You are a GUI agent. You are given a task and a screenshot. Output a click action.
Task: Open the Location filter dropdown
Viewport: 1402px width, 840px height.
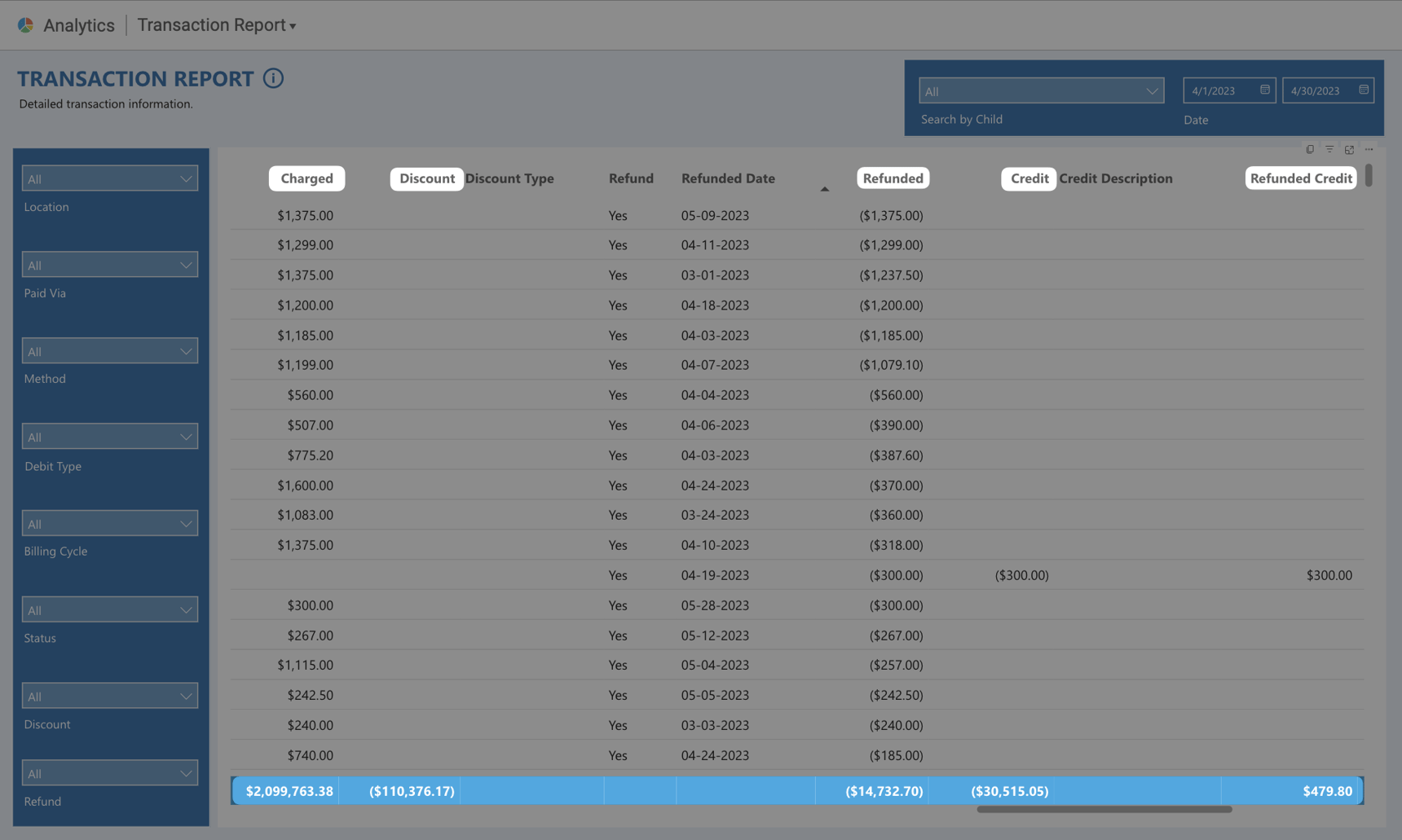tap(109, 177)
